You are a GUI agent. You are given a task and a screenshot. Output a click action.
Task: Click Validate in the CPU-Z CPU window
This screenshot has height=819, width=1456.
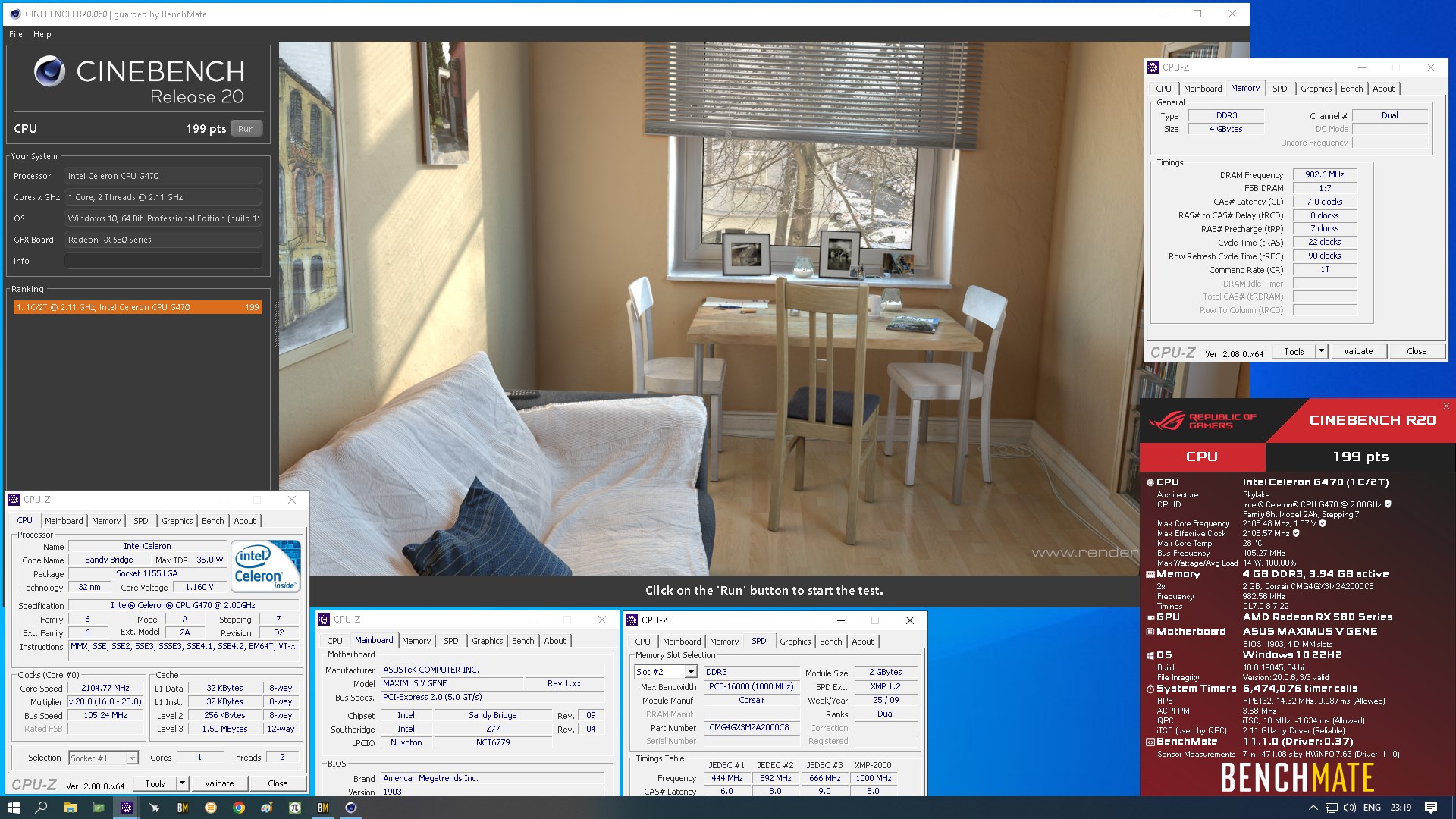tap(219, 783)
